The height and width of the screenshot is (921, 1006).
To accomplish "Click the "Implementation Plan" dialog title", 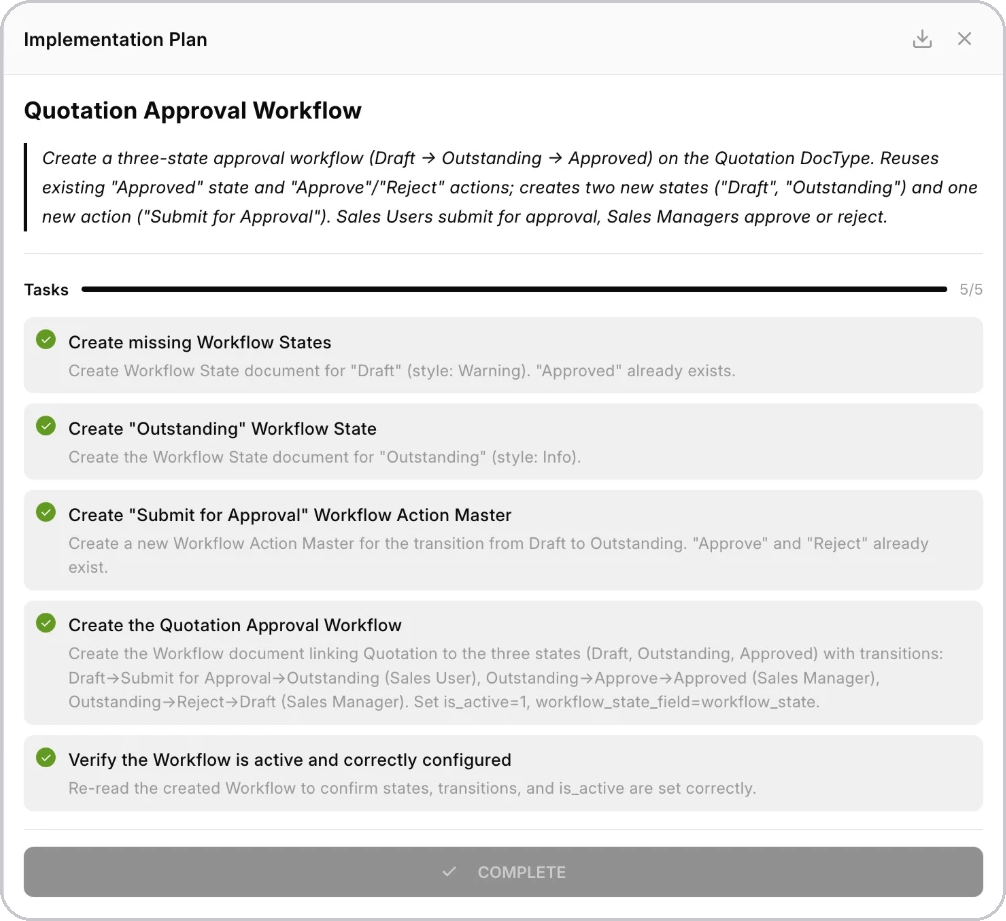I will (x=115, y=39).
